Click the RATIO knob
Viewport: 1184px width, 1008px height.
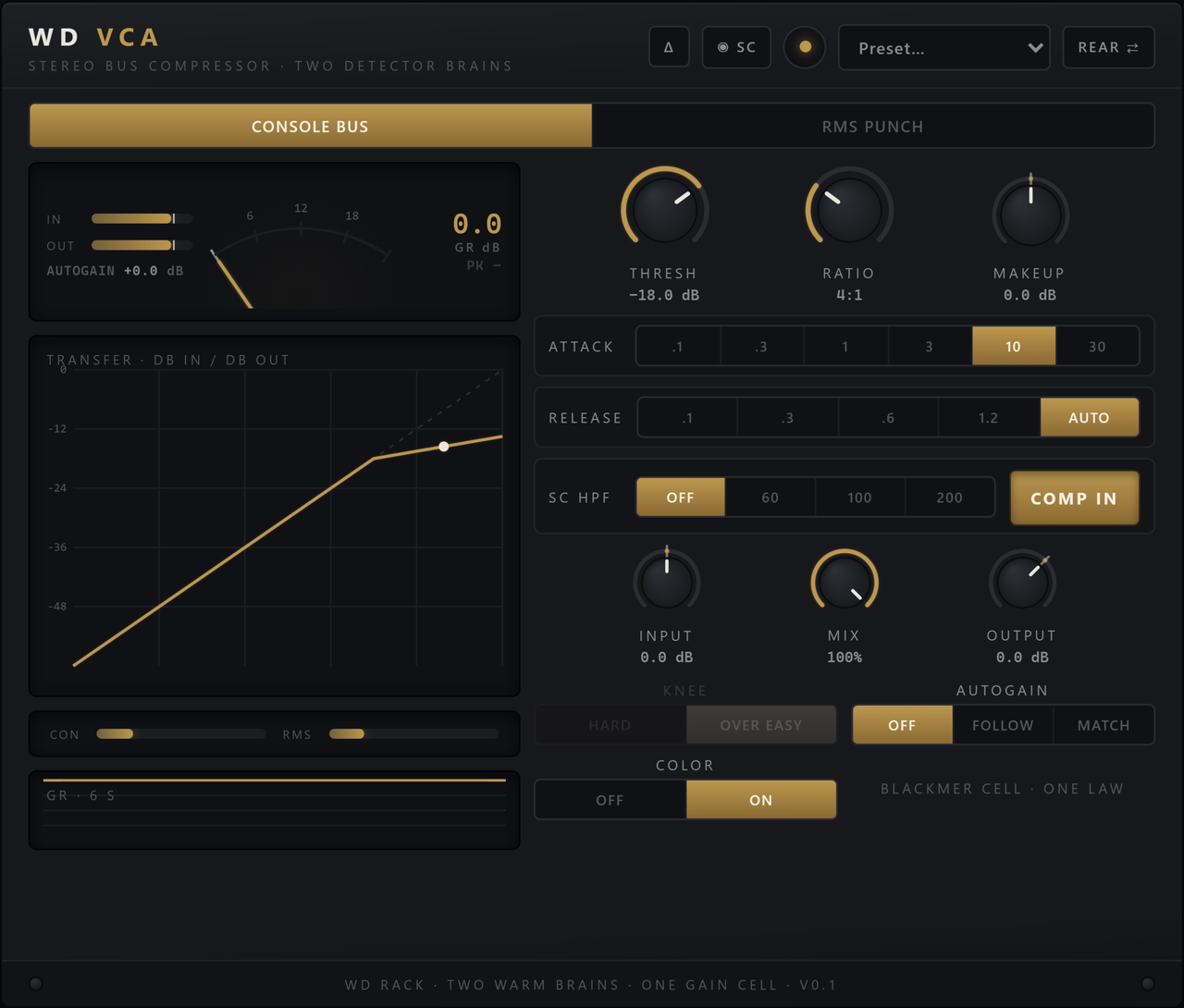(x=848, y=209)
